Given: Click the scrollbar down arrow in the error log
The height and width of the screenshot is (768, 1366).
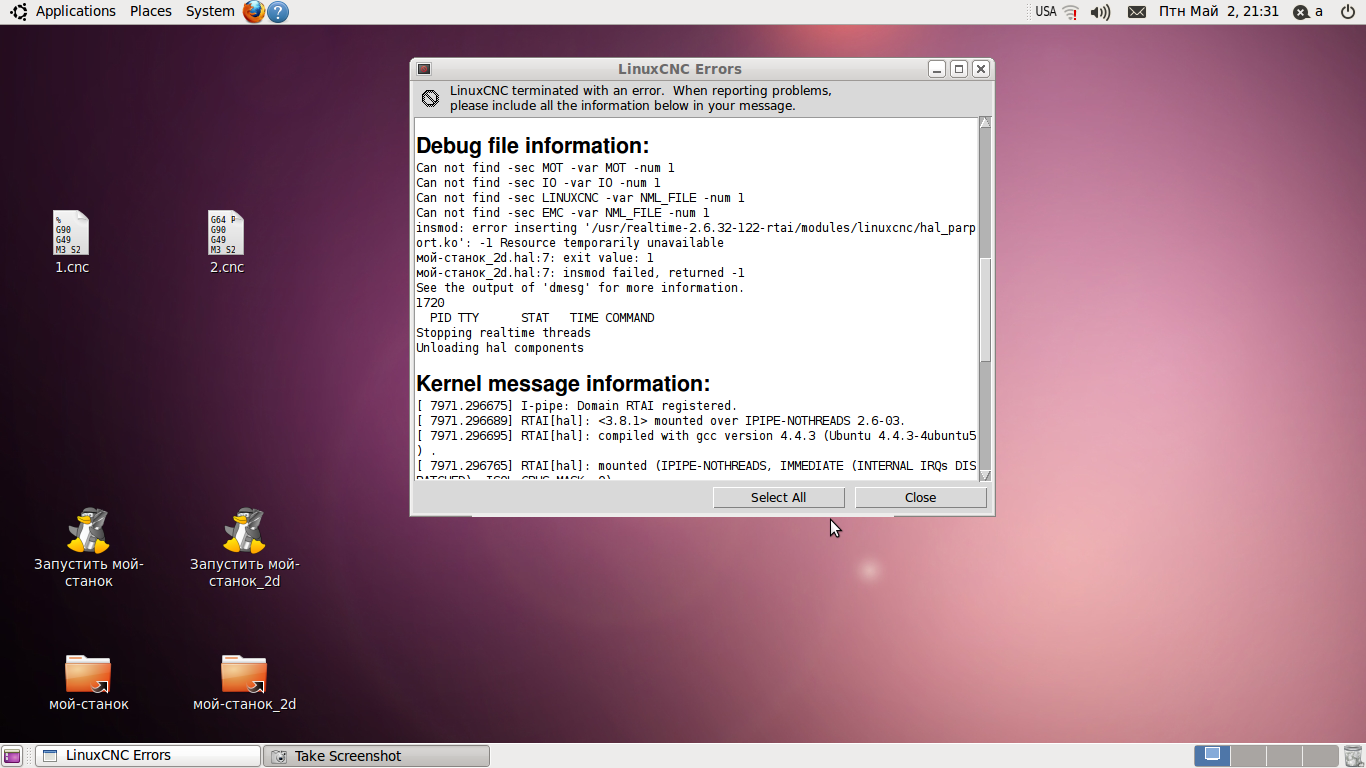Looking at the screenshot, I should click(x=985, y=475).
